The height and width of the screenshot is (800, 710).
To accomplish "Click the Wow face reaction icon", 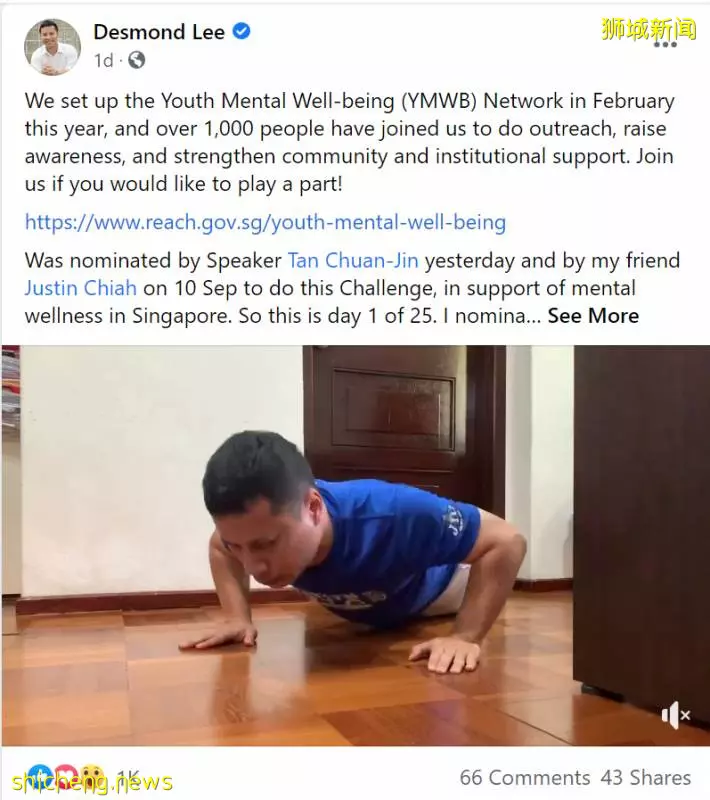I will click(x=92, y=777).
